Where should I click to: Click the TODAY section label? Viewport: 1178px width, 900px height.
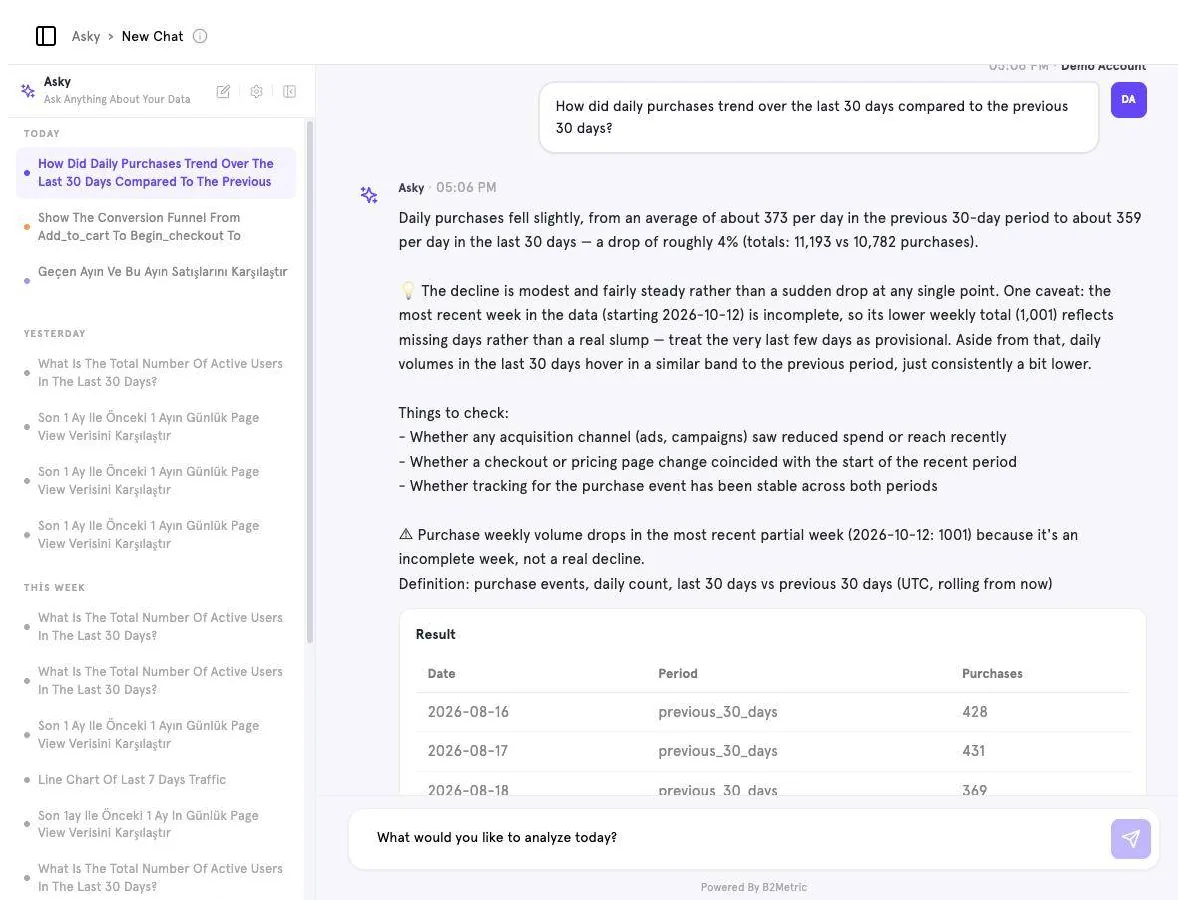41,134
